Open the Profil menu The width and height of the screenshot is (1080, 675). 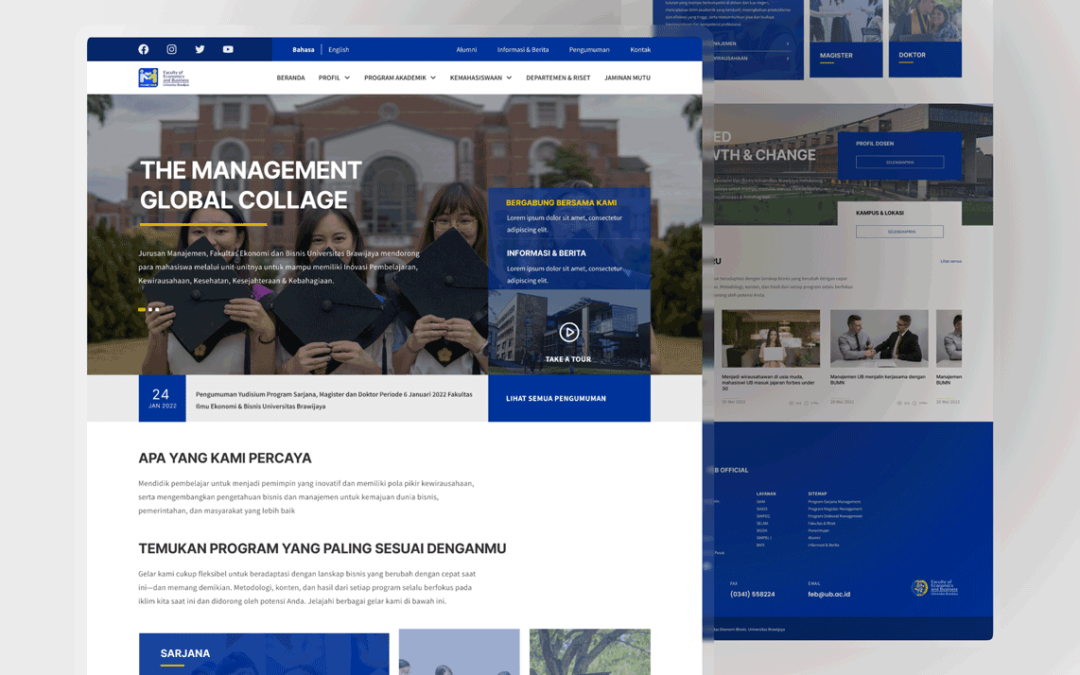coord(329,78)
